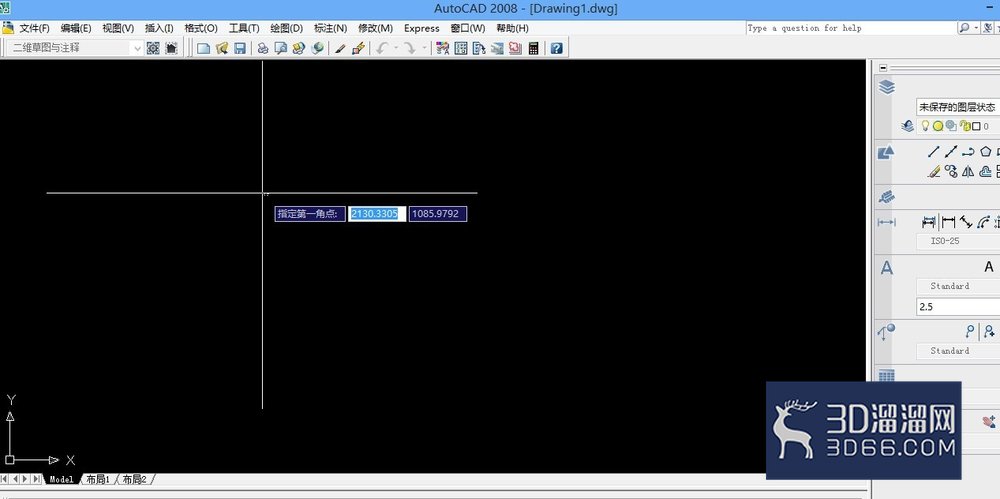Screen dimensions: 1000x499
Task: Click the Publish icon in the toolbar
Action: coord(298,48)
